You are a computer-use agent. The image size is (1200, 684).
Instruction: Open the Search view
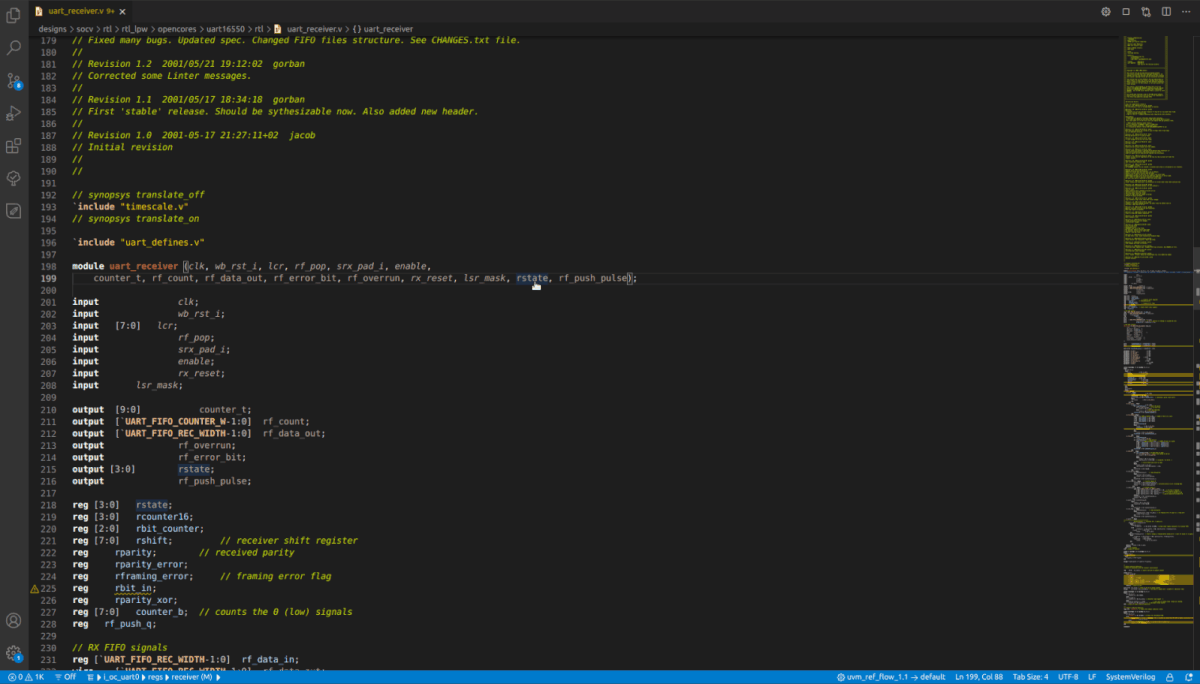pos(14,47)
